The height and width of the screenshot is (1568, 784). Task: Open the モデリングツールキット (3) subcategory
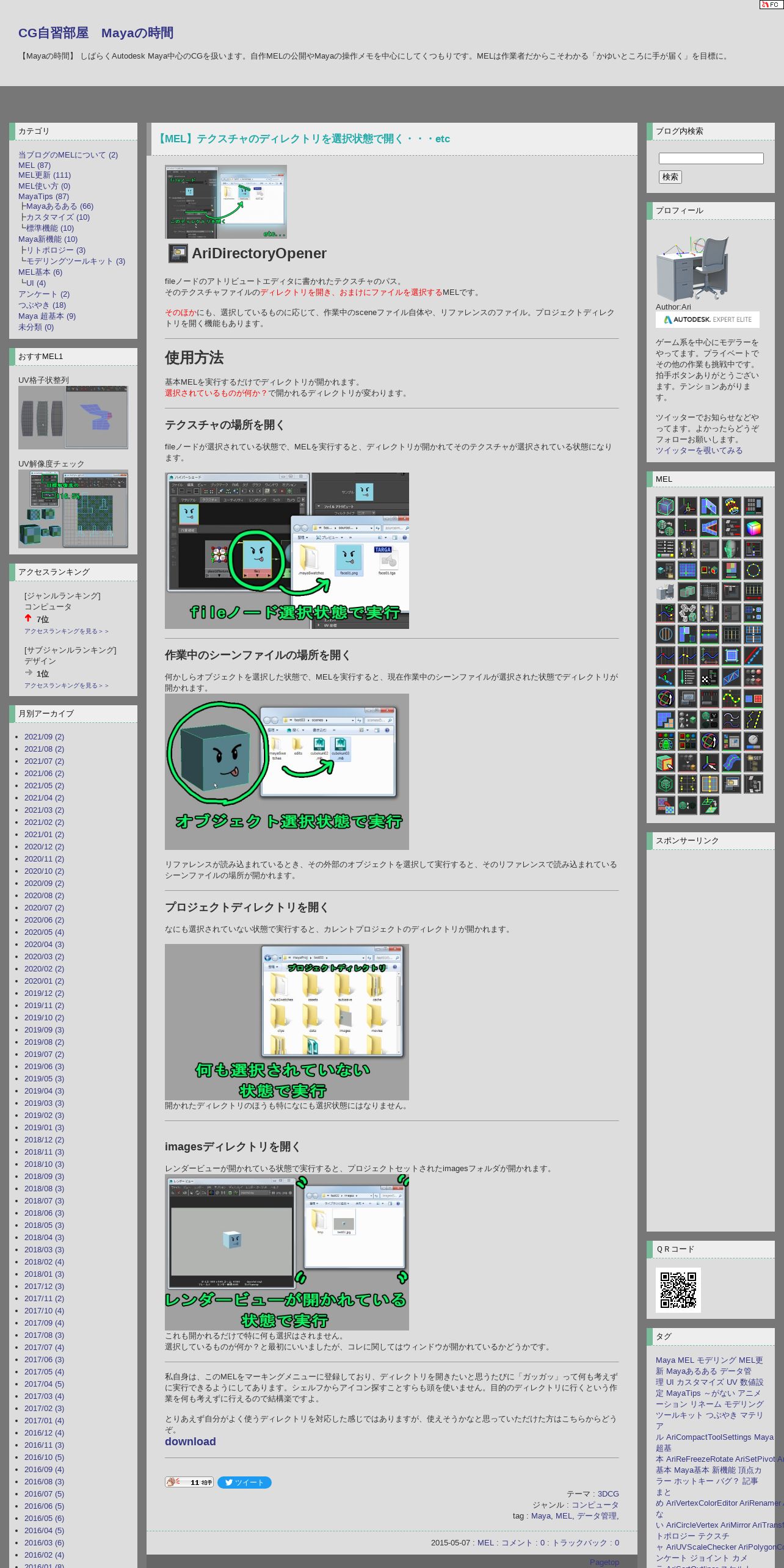[75, 261]
